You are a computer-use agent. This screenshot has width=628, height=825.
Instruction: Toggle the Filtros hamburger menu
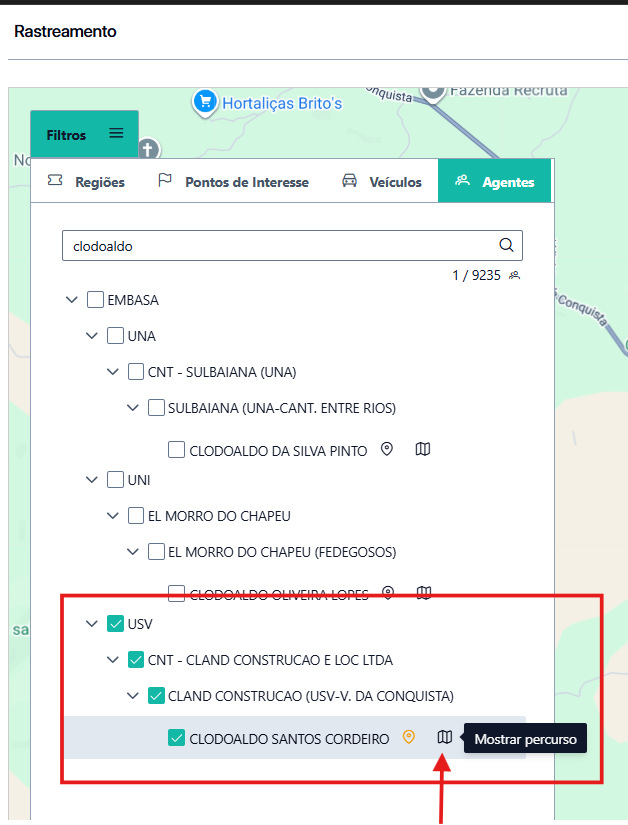(x=116, y=134)
